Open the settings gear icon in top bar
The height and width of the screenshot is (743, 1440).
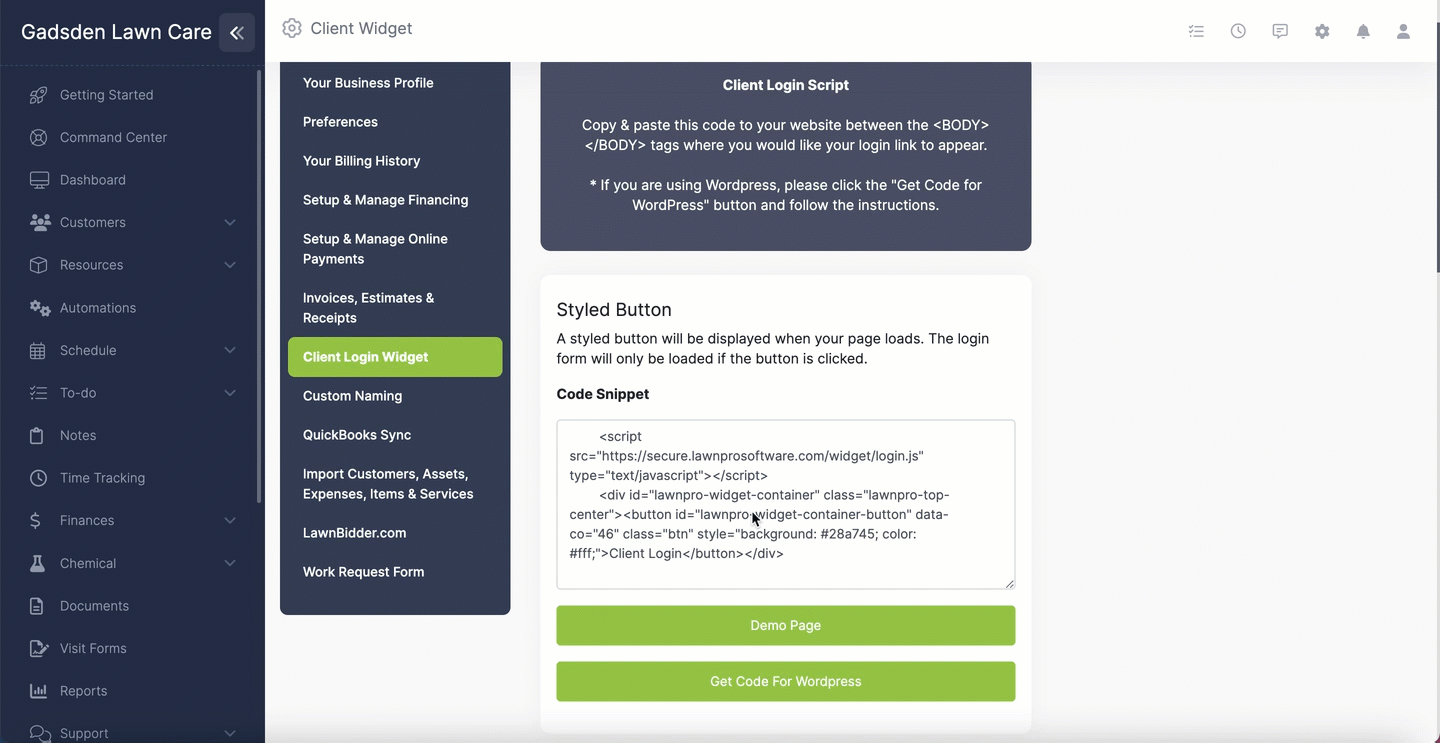pyautogui.click(x=1322, y=31)
